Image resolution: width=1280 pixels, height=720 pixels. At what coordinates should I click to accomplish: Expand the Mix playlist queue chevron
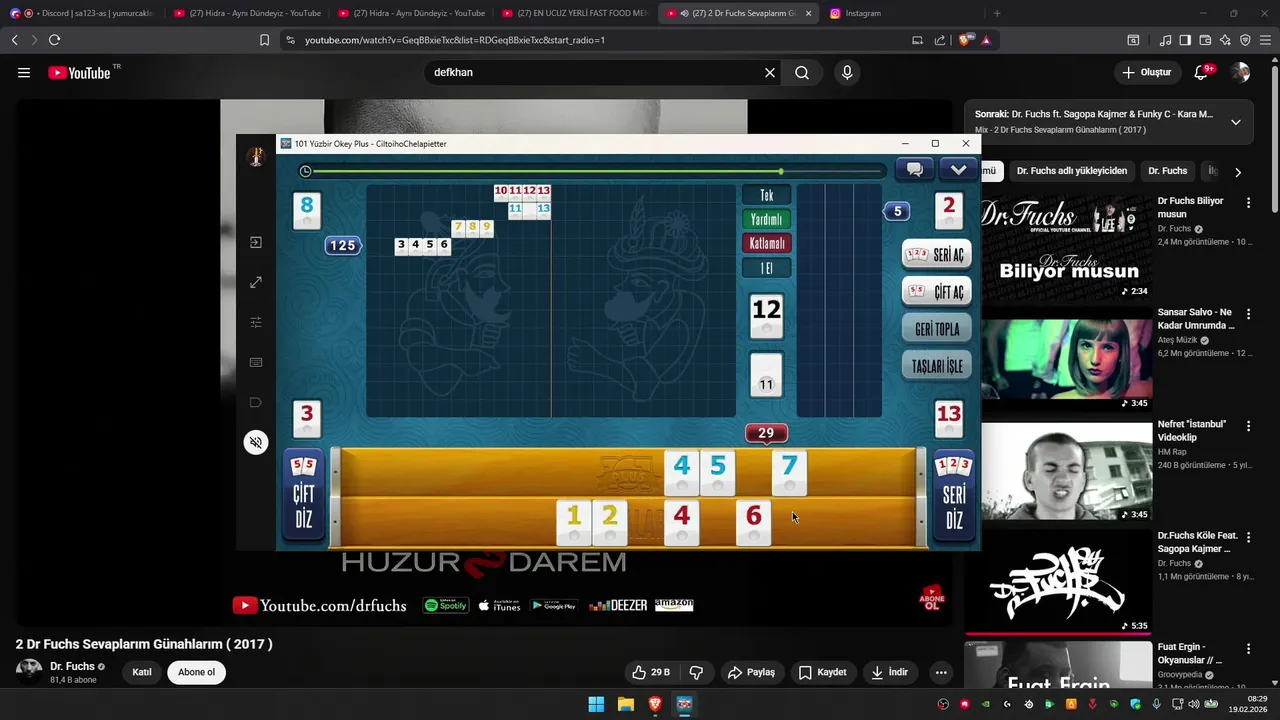(x=1236, y=122)
